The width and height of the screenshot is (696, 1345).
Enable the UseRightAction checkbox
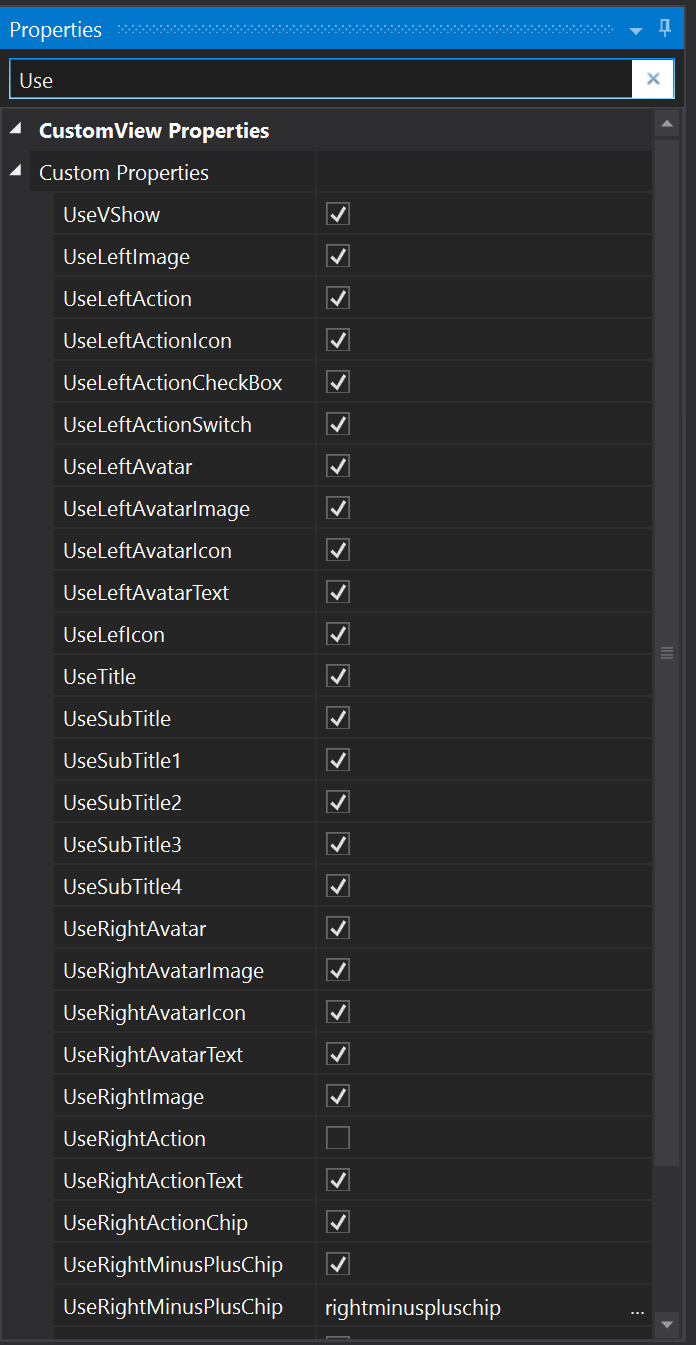338,1138
